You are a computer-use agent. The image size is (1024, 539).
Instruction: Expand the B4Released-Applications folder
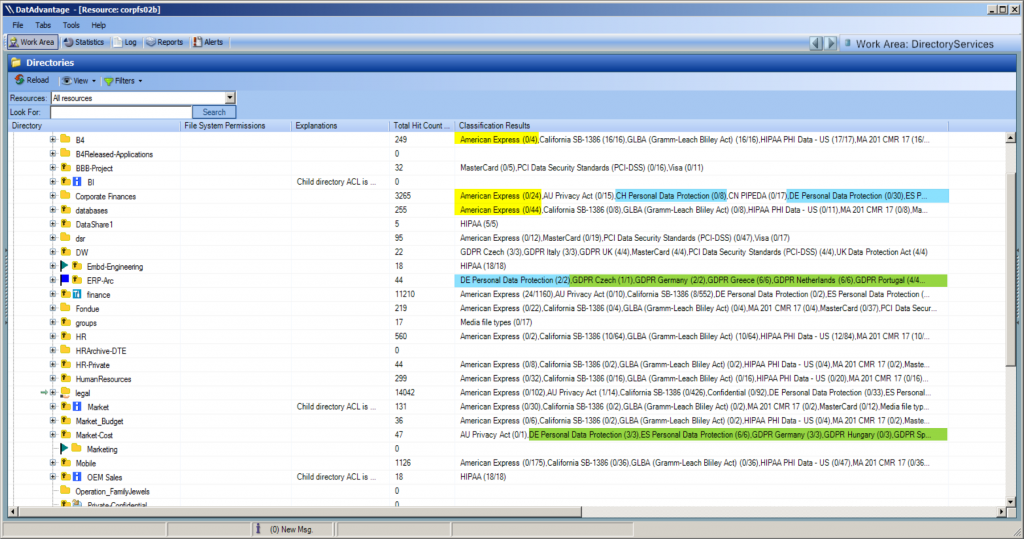[x=53, y=154]
